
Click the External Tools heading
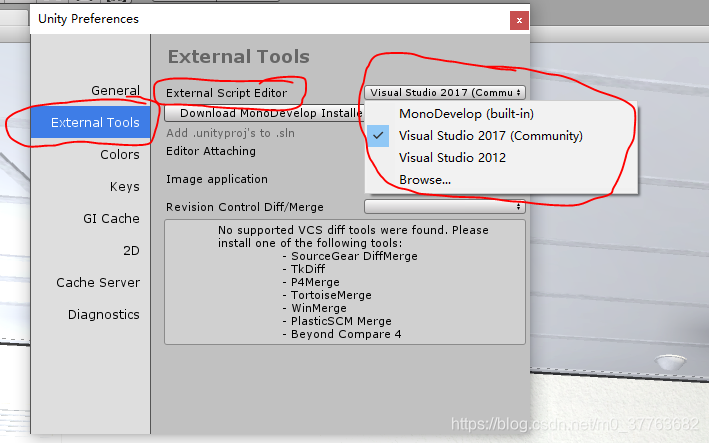click(239, 57)
